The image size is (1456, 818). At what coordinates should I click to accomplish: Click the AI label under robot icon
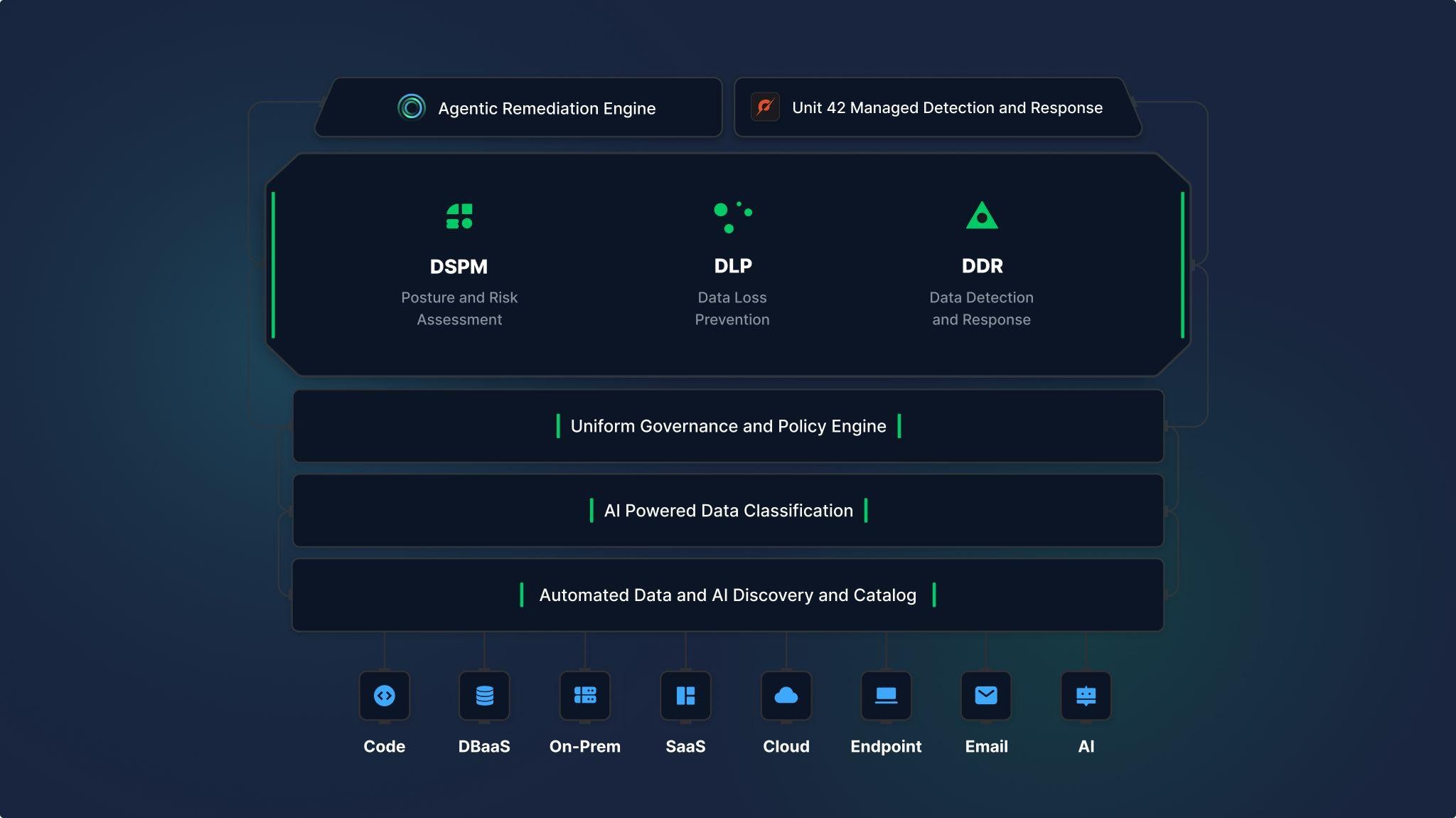[x=1086, y=746]
